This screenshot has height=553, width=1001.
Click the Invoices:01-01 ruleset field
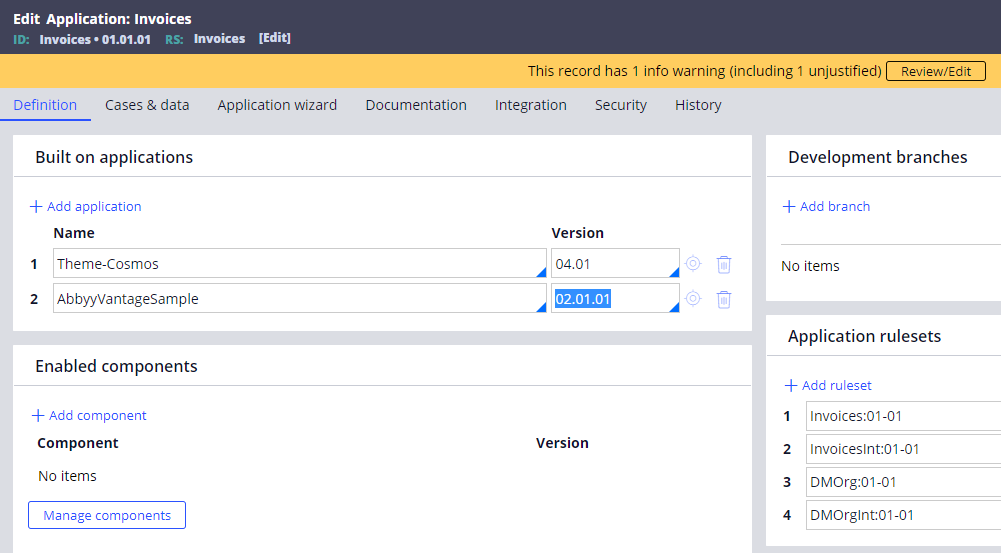point(903,416)
